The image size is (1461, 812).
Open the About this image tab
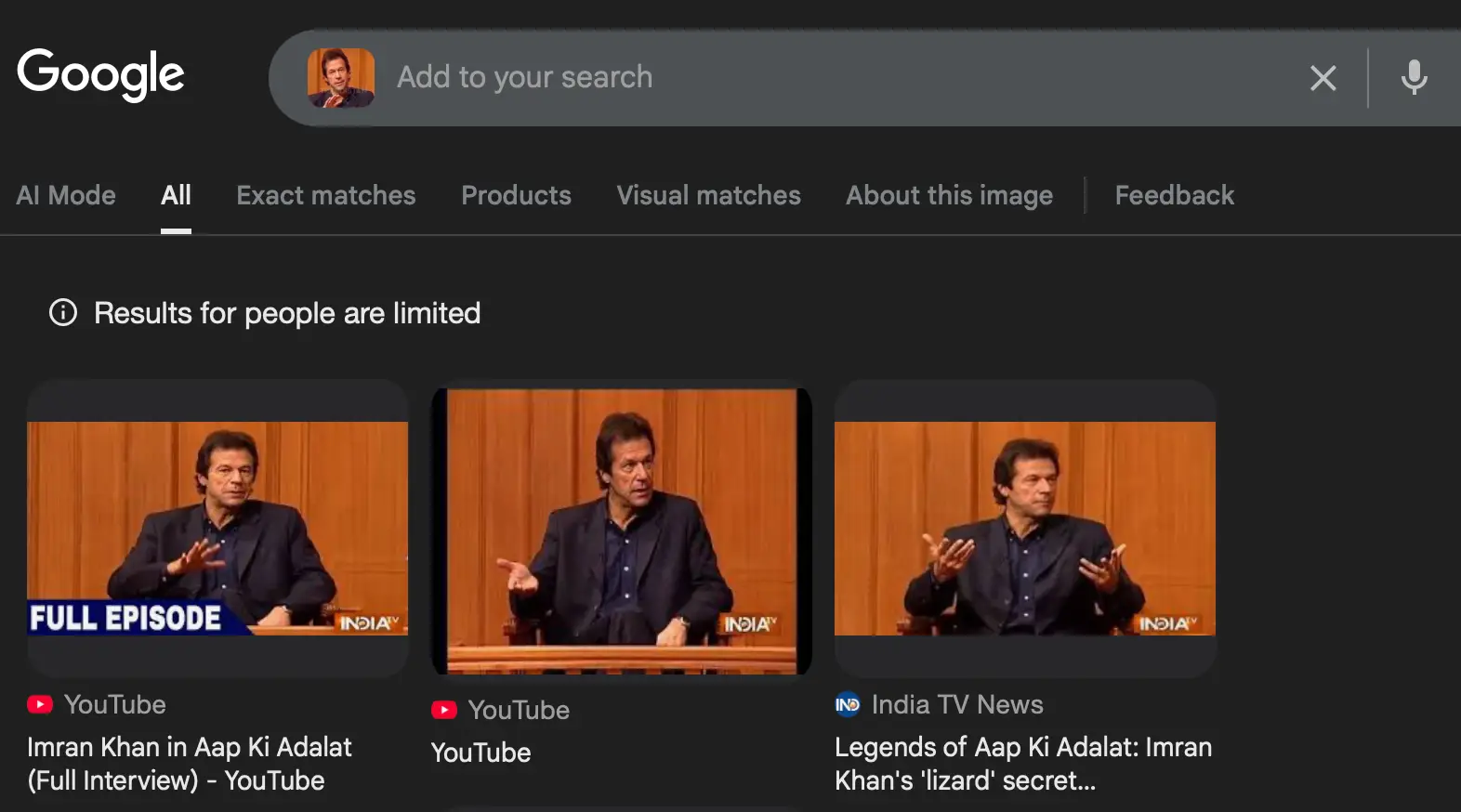tap(949, 195)
